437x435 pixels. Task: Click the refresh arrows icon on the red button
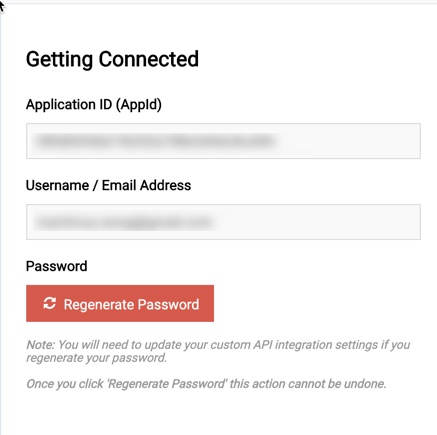tap(50, 303)
